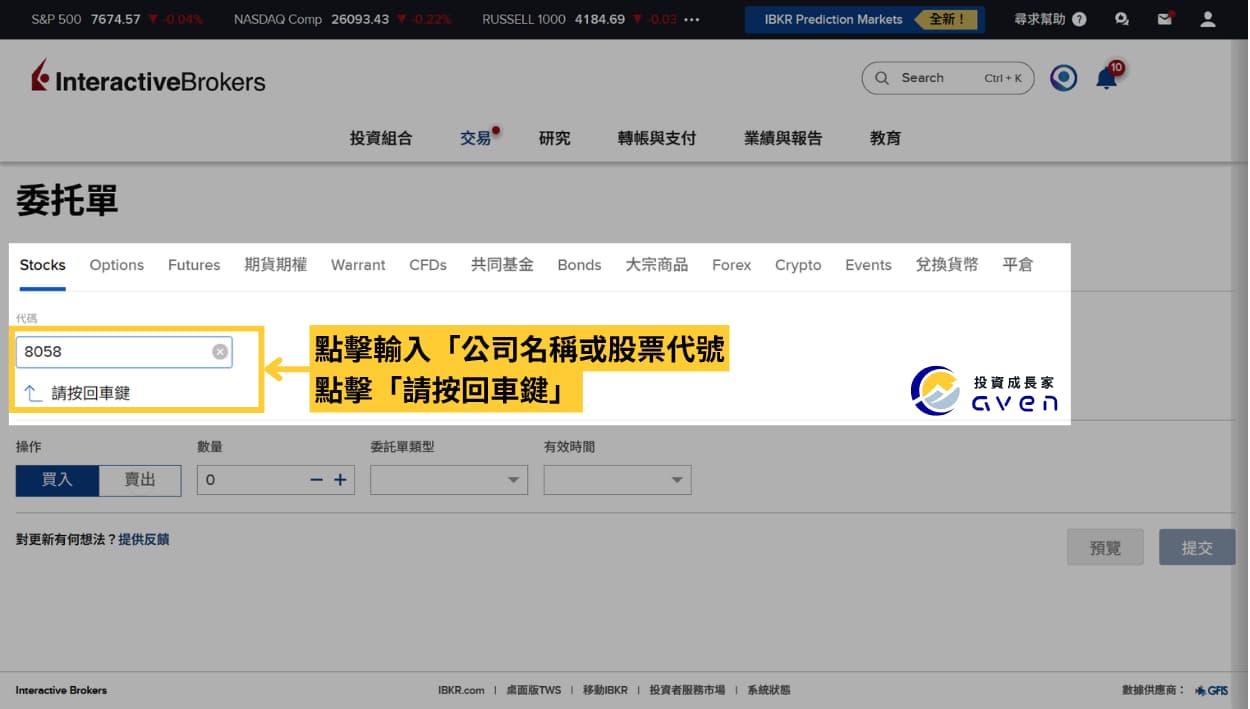This screenshot has height=709, width=1250.
Task: Click the 提交 button
Action: (1197, 548)
